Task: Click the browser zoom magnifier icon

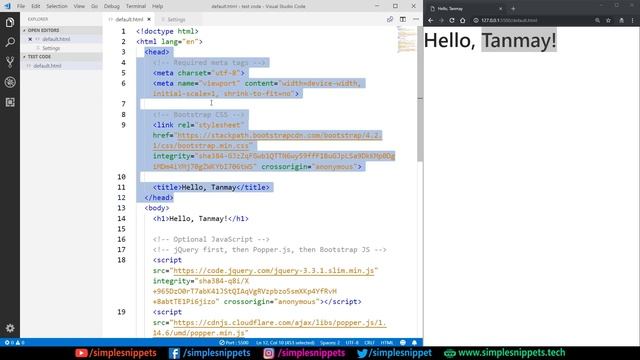Action: [x=597, y=20]
